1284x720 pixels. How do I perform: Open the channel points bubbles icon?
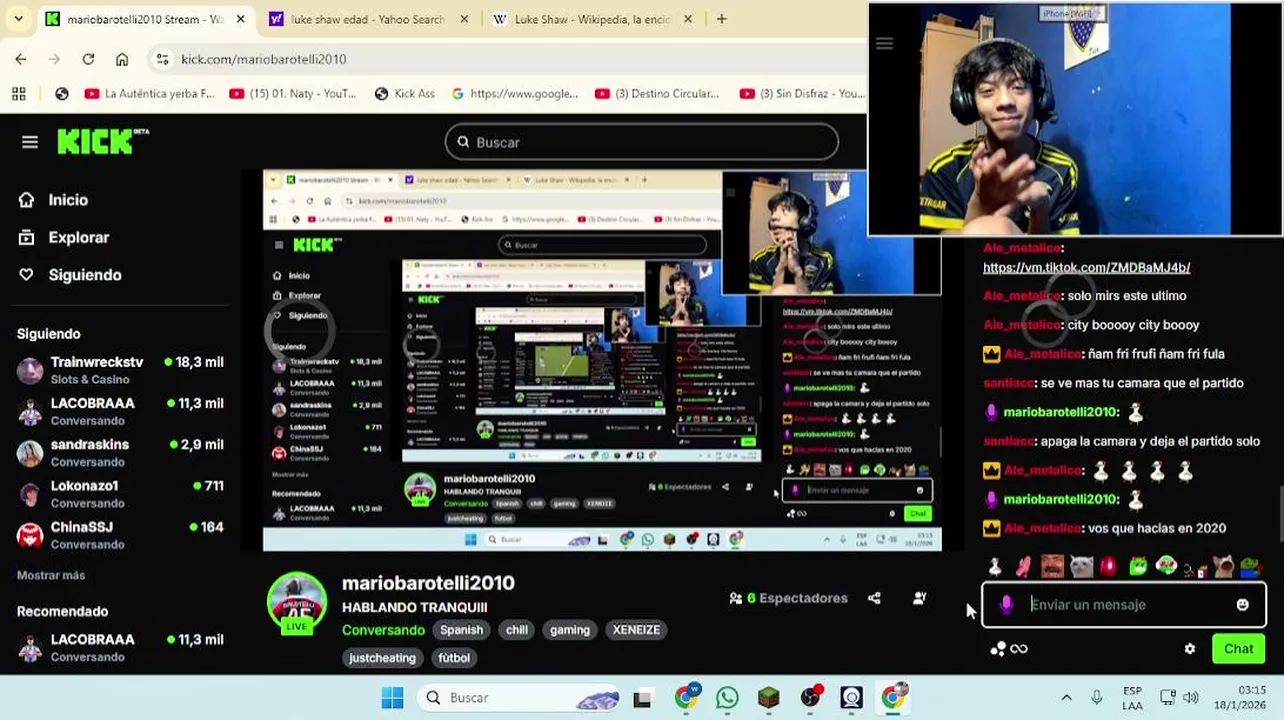tap(998, 649)
